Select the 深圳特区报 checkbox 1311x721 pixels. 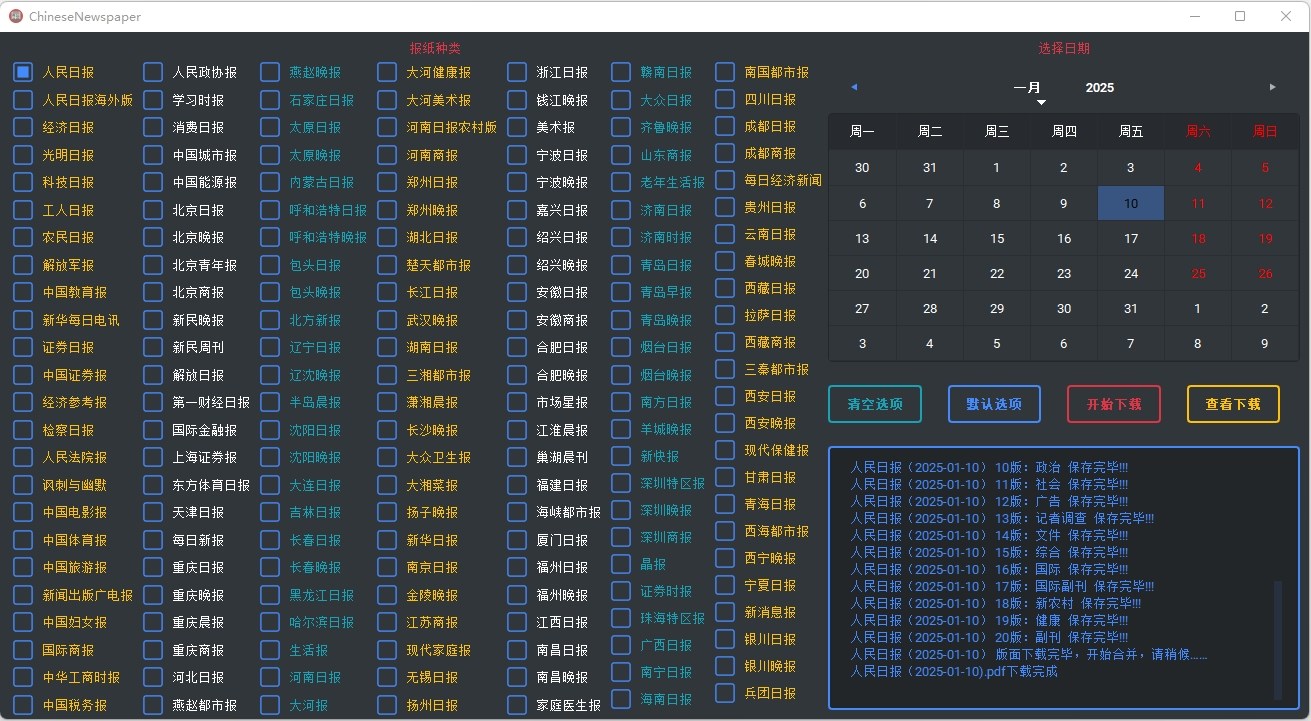click(x=621, y=483)
